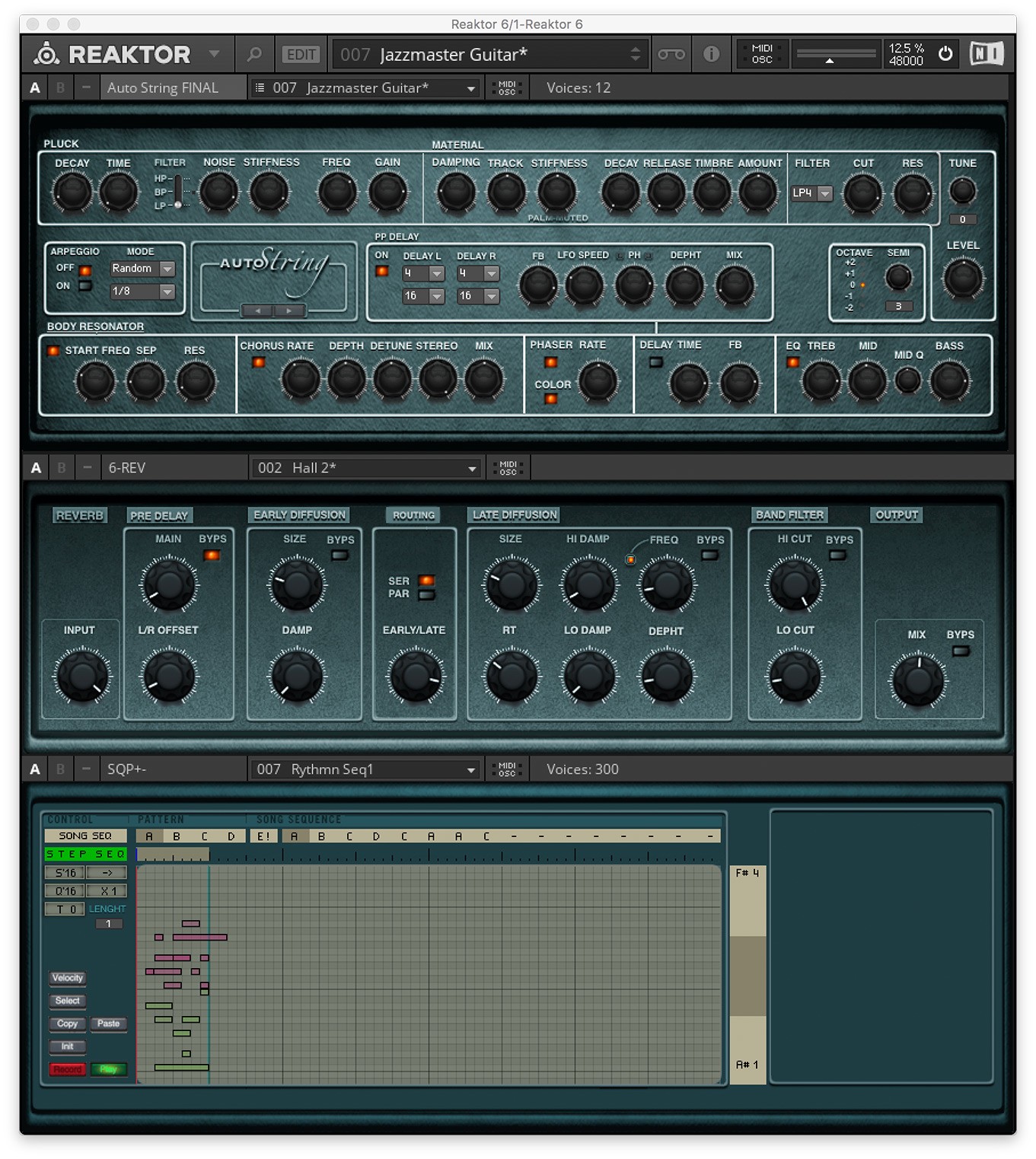
Task: Open DELAY L value 4 dropdown
Action: pyautogui.click(x=423, y=273)
